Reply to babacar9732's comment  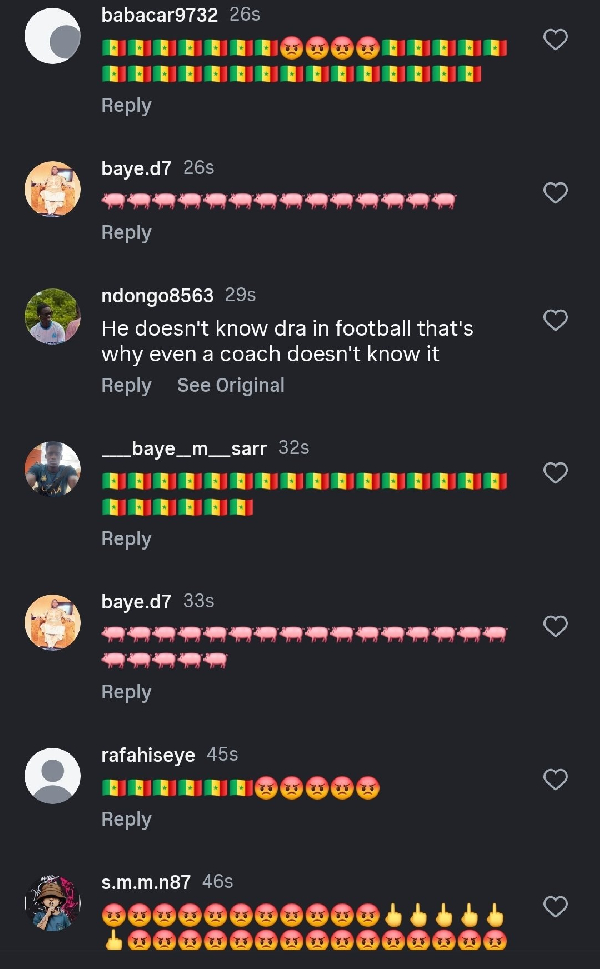pos(126,106)
